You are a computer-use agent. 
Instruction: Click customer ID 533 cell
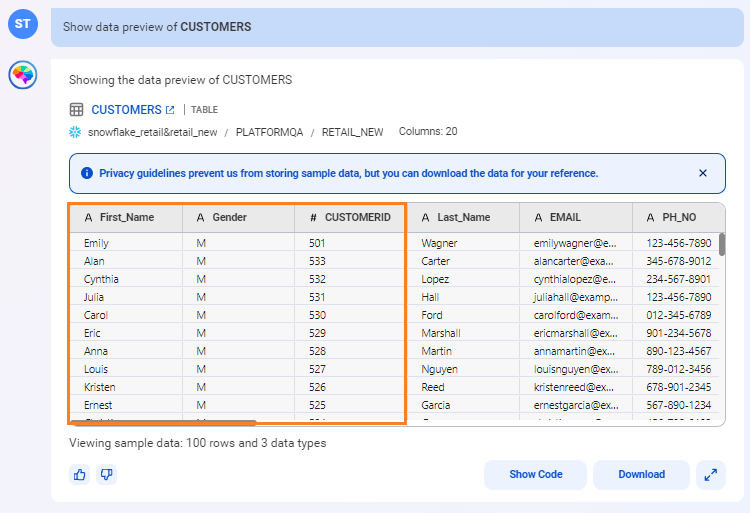pyautogui.click(x=350, y=261)
